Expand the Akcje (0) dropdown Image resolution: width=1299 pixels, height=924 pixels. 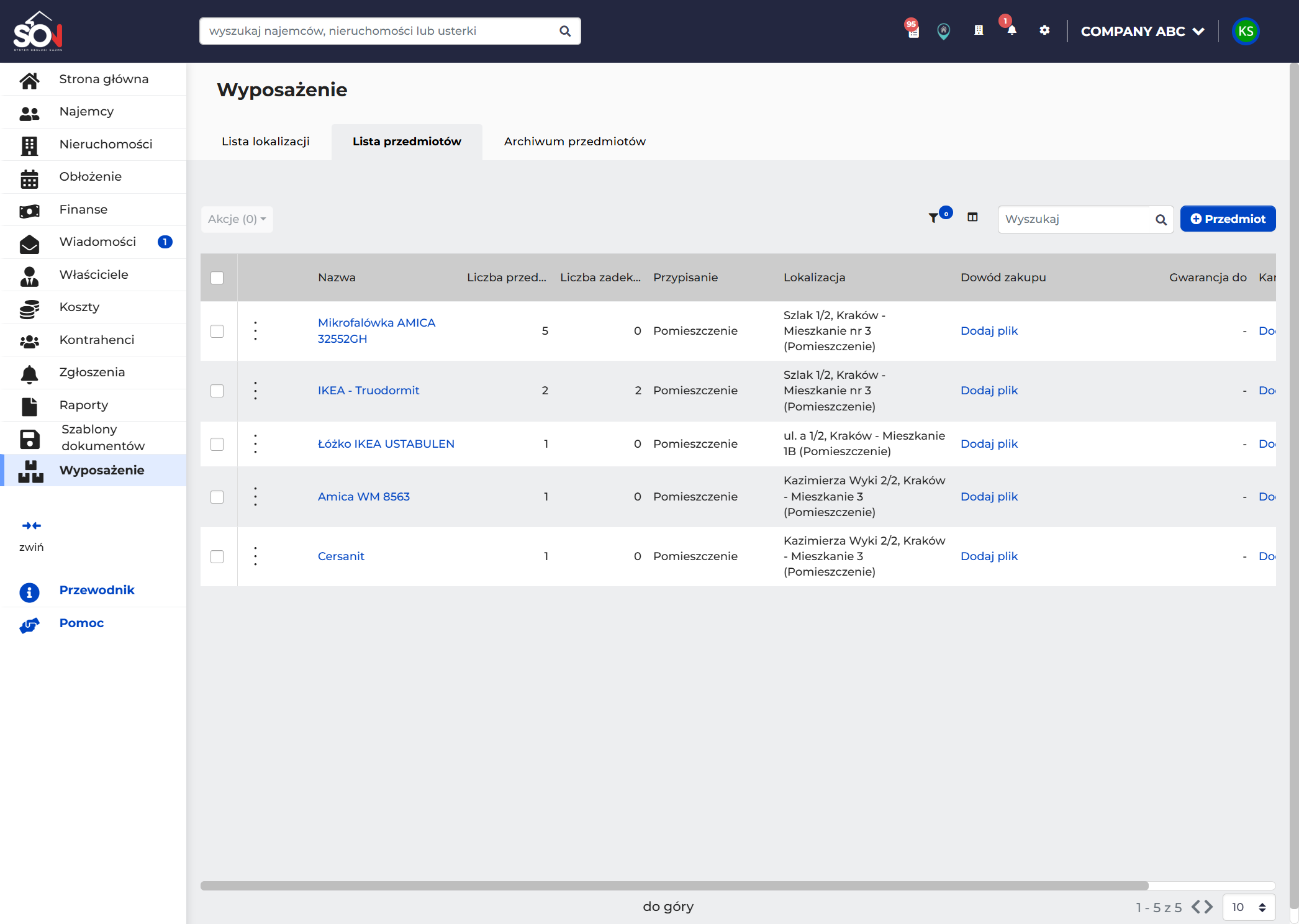[x=237, y=219]
